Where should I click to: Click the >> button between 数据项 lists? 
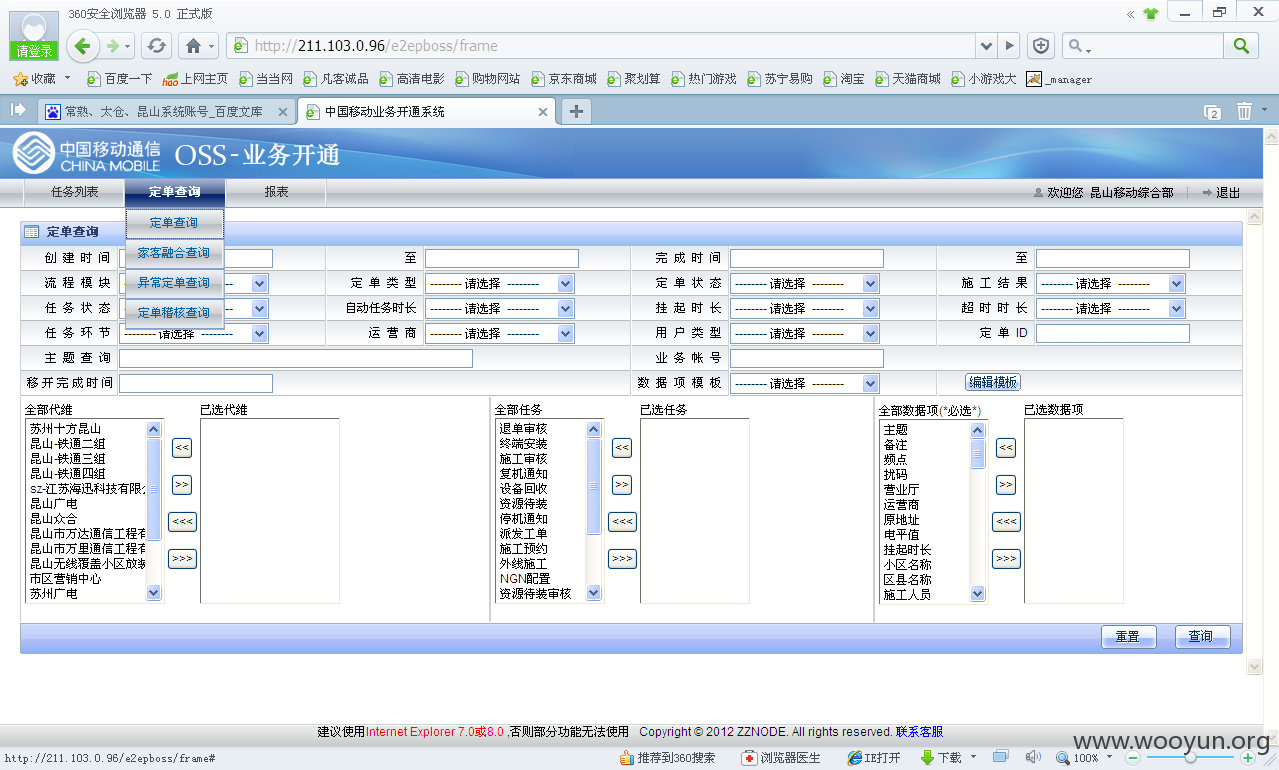click(1006, 485)
